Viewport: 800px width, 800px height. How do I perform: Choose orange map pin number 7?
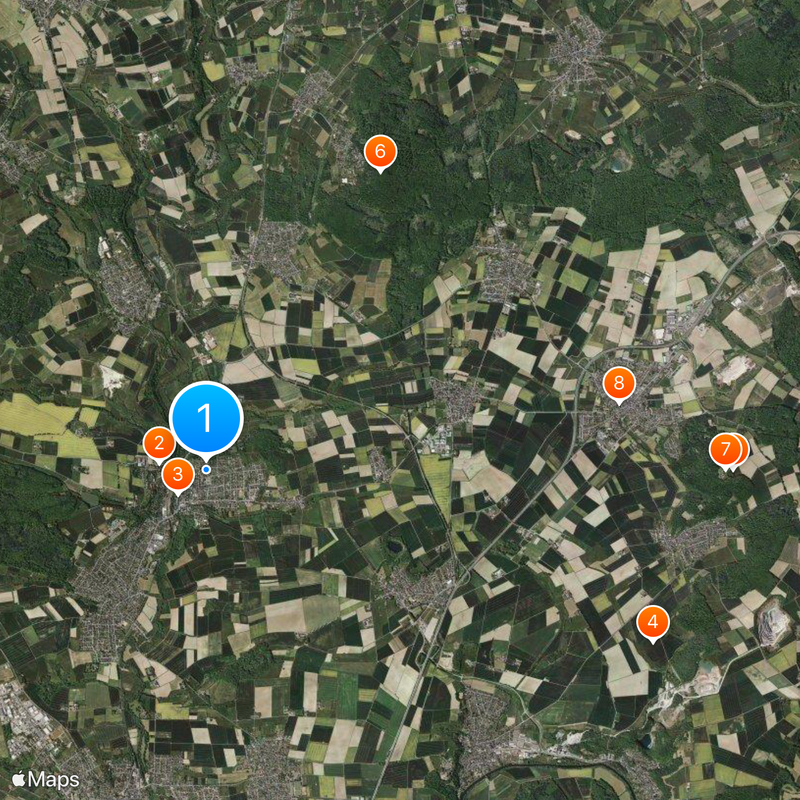(725, 449)
